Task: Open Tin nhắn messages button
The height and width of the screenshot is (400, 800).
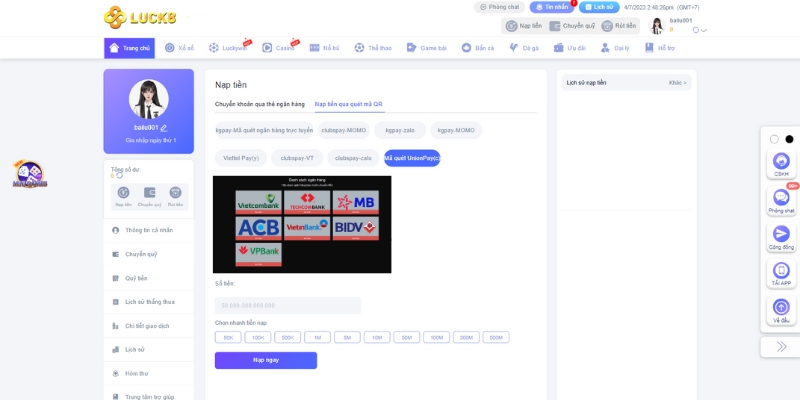Action: pyautogui.click(x=551, y=7)
